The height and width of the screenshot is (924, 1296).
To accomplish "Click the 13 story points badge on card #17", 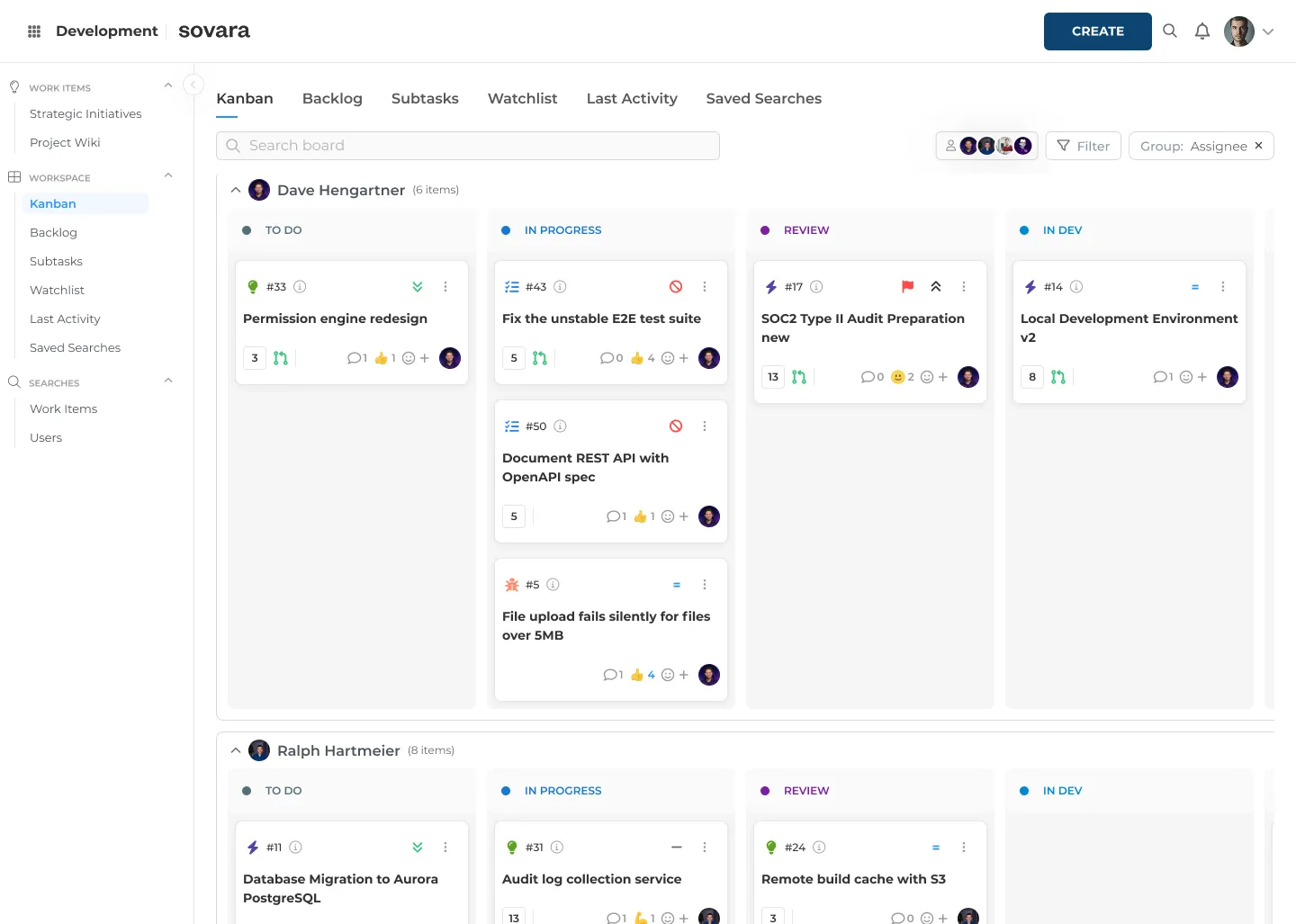I will click(773, 377).
